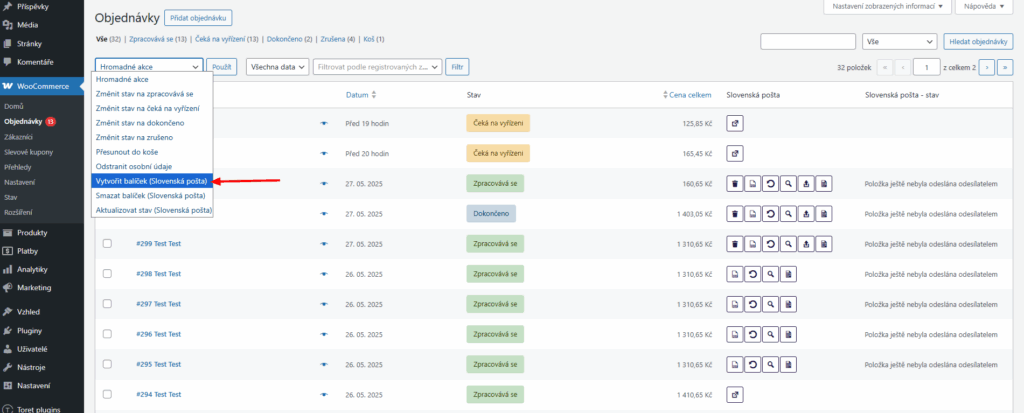Click the trash icon in the 160,65 Kč order row

[x=735, y=184]
